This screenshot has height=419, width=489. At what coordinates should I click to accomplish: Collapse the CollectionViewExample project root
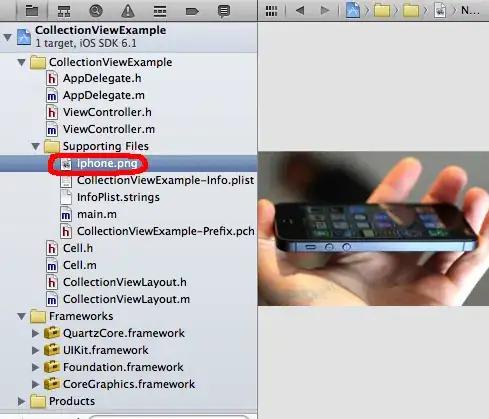[7, 37]
